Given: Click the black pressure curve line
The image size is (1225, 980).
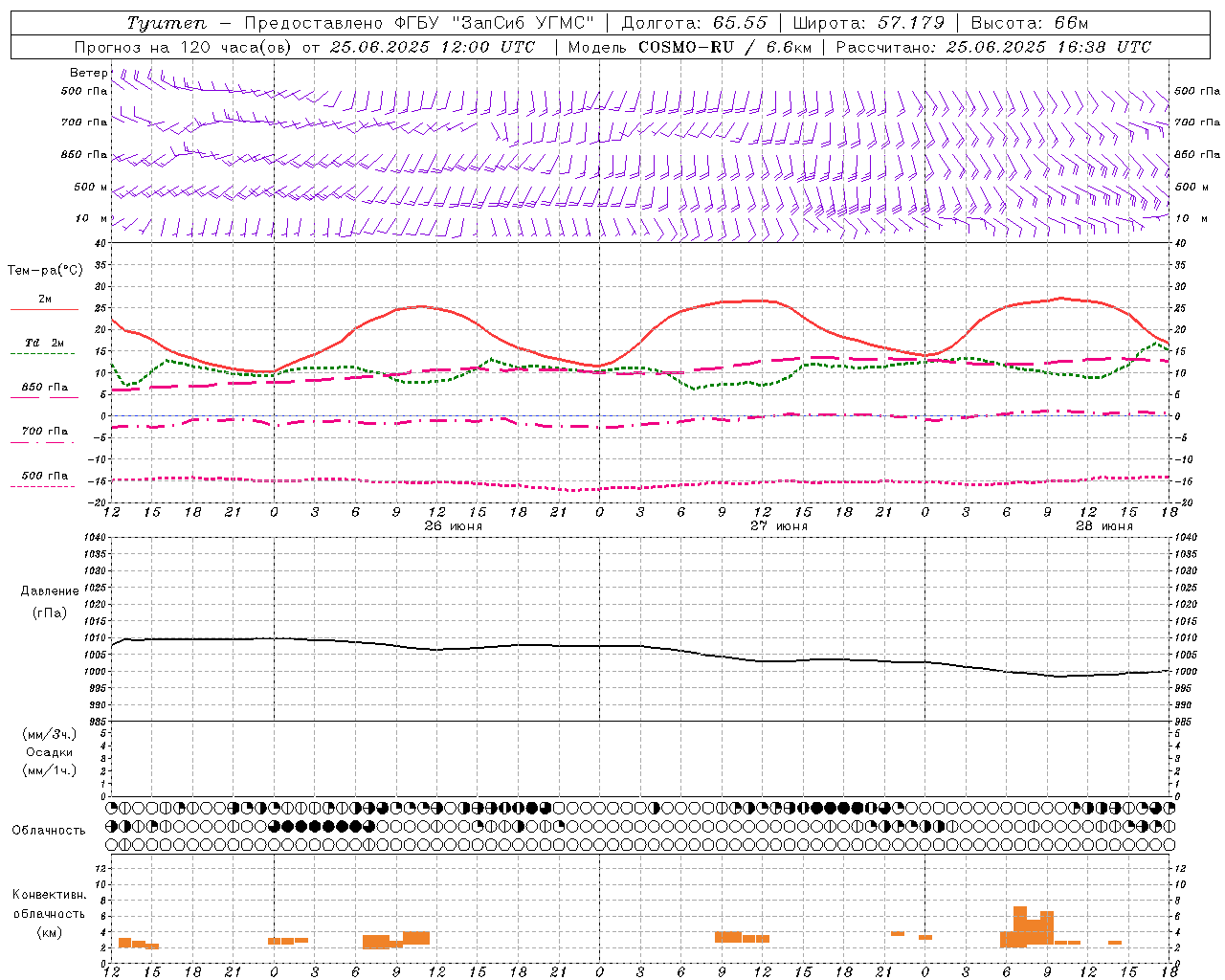Looking at the screenshot, I should (x=641, y=647).
